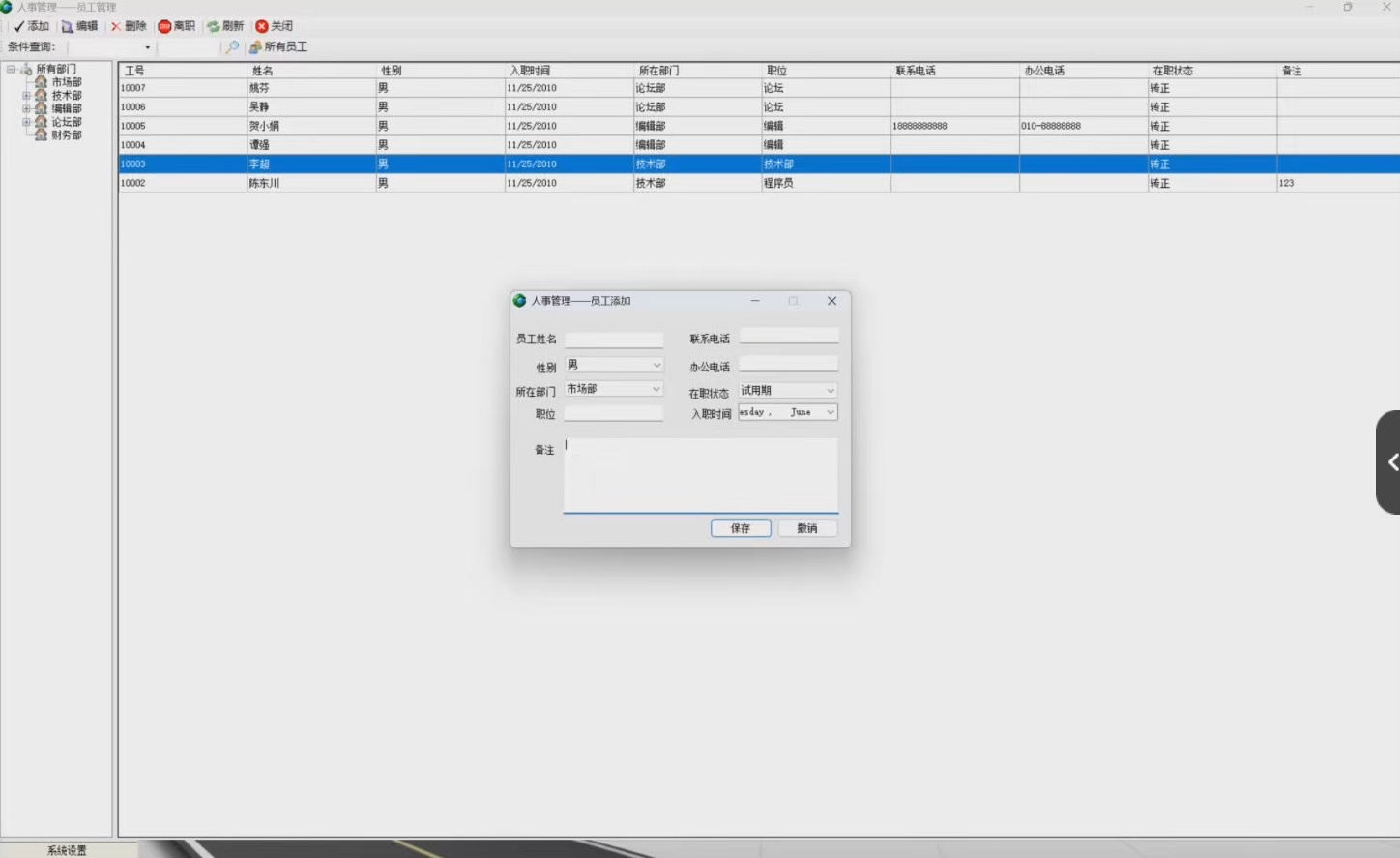This screenshot has width=1400, height=858.
Task: Sort by the 在职状态 column header
Action: (1212, 71)
